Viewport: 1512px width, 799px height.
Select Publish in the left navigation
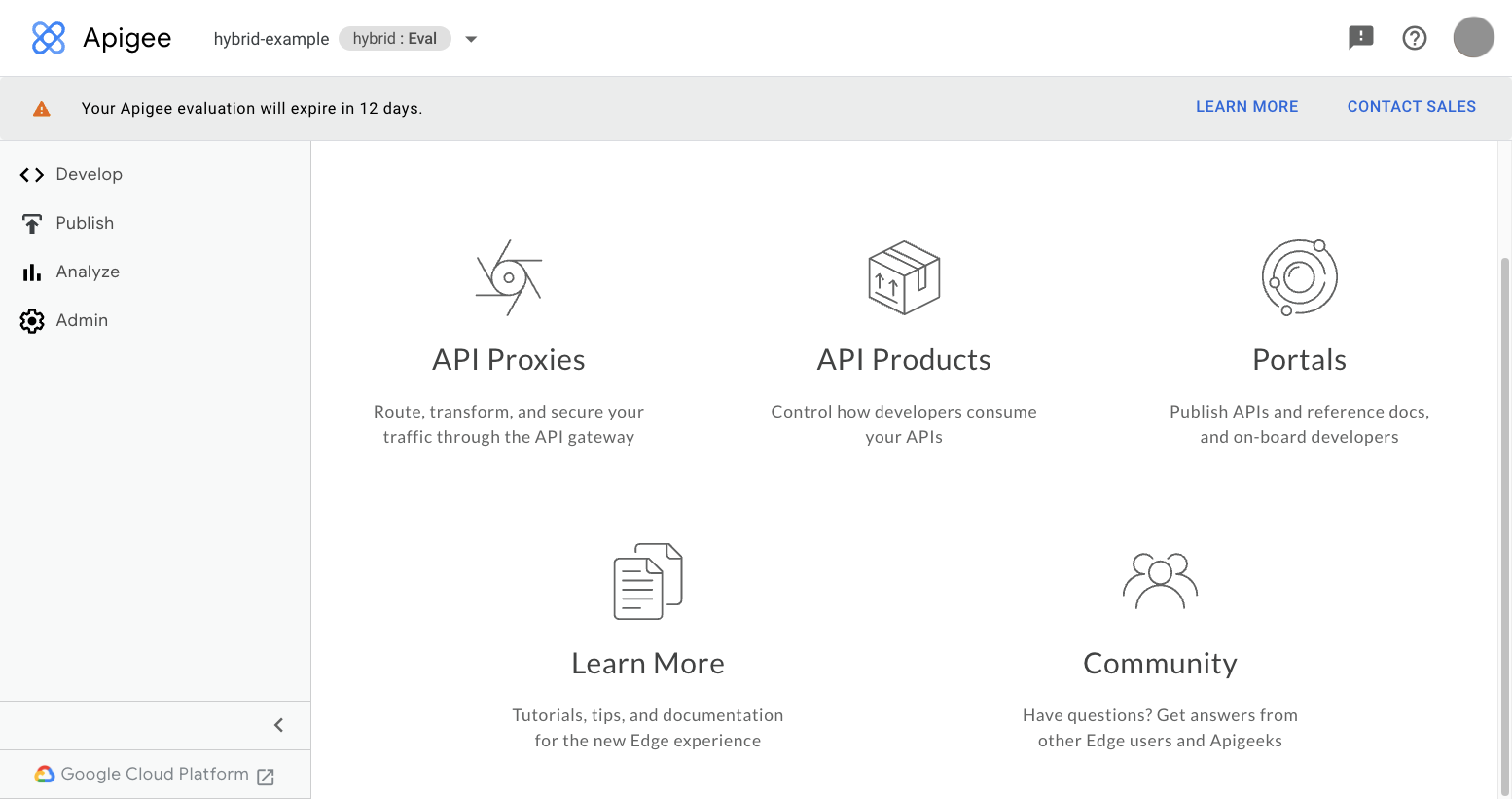click(x=84, y=223)
